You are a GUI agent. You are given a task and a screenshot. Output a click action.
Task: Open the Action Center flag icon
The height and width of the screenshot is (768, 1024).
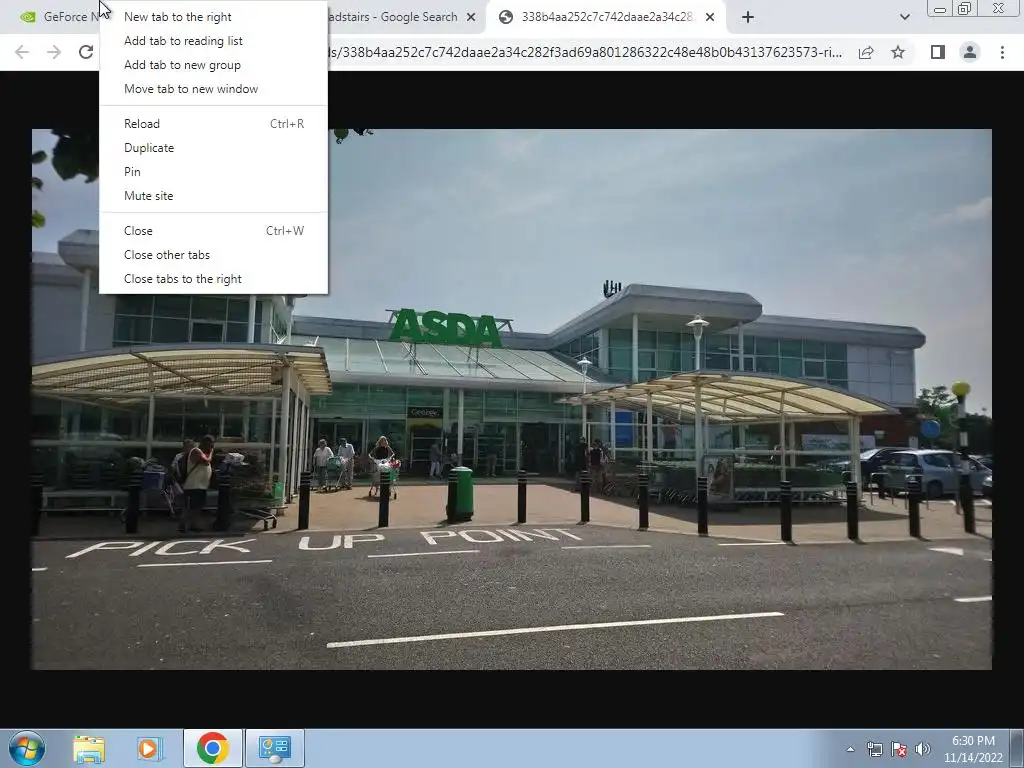(x=899, y=749)
